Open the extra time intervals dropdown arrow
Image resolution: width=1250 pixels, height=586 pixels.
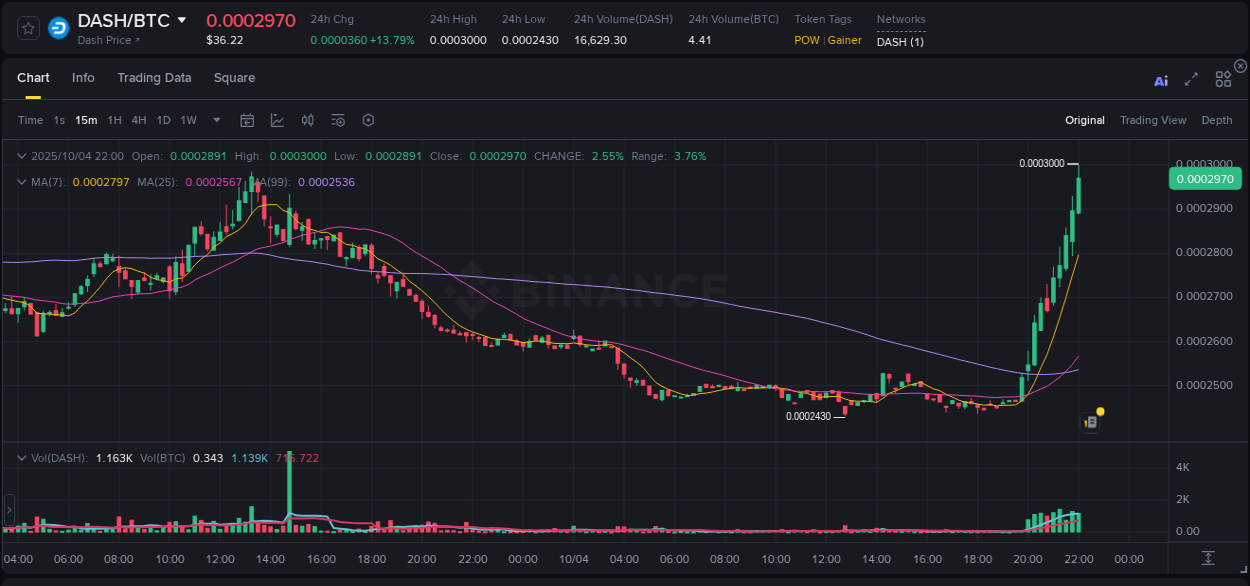tap(215, 120)
